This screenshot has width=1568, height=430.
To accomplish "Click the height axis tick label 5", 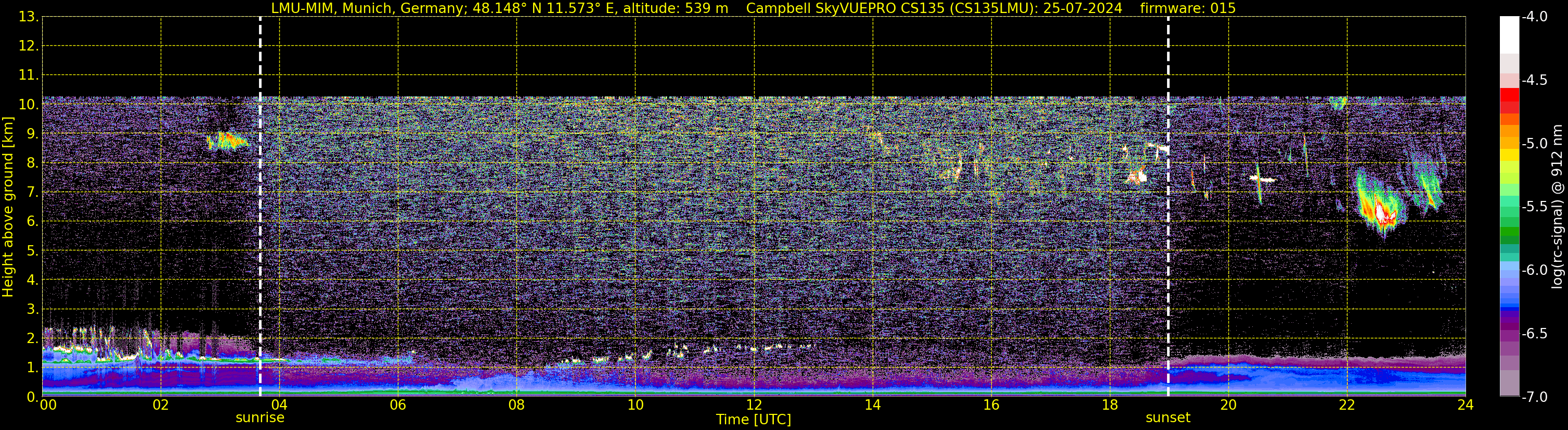I will click(x=33, y=250).
